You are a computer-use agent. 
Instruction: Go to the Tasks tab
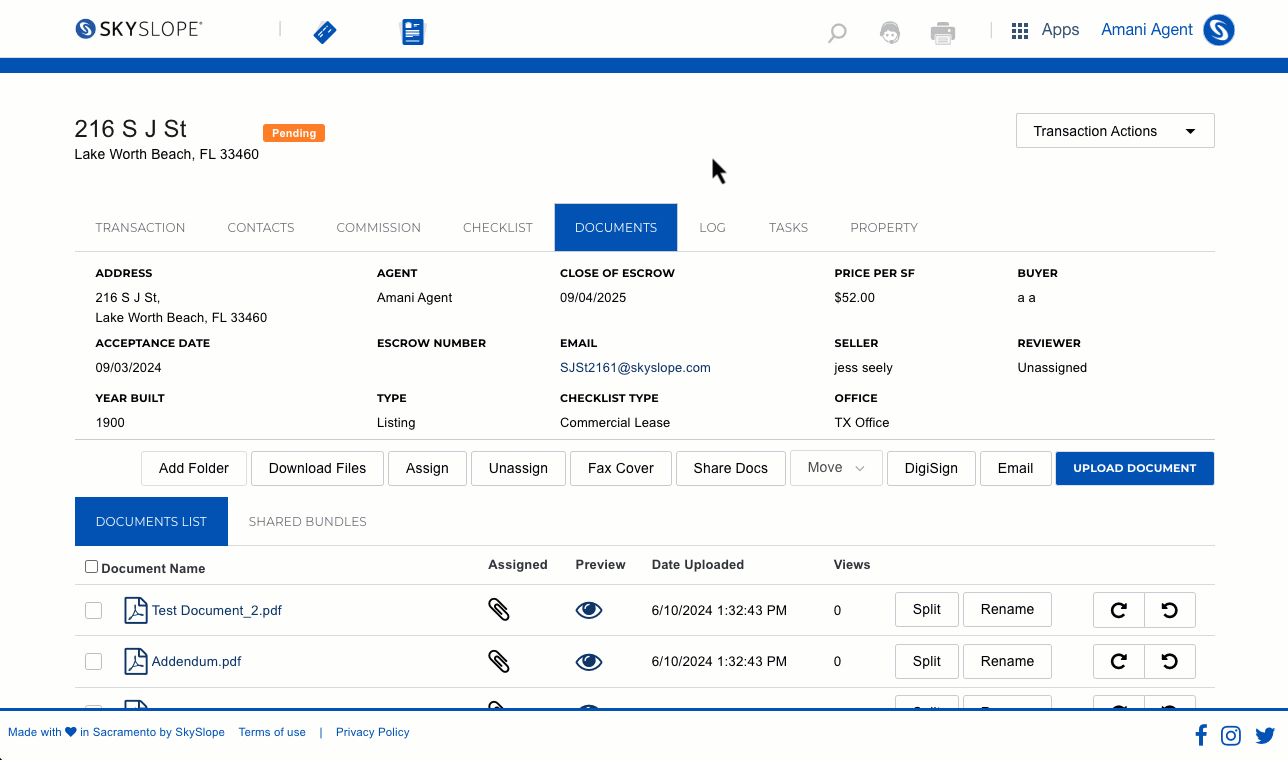pos(789,227)
